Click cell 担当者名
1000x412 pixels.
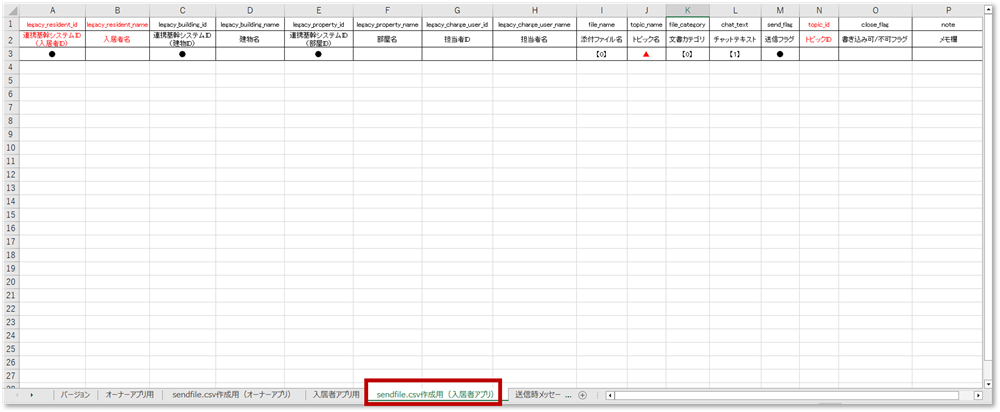(x=534, y=39)
